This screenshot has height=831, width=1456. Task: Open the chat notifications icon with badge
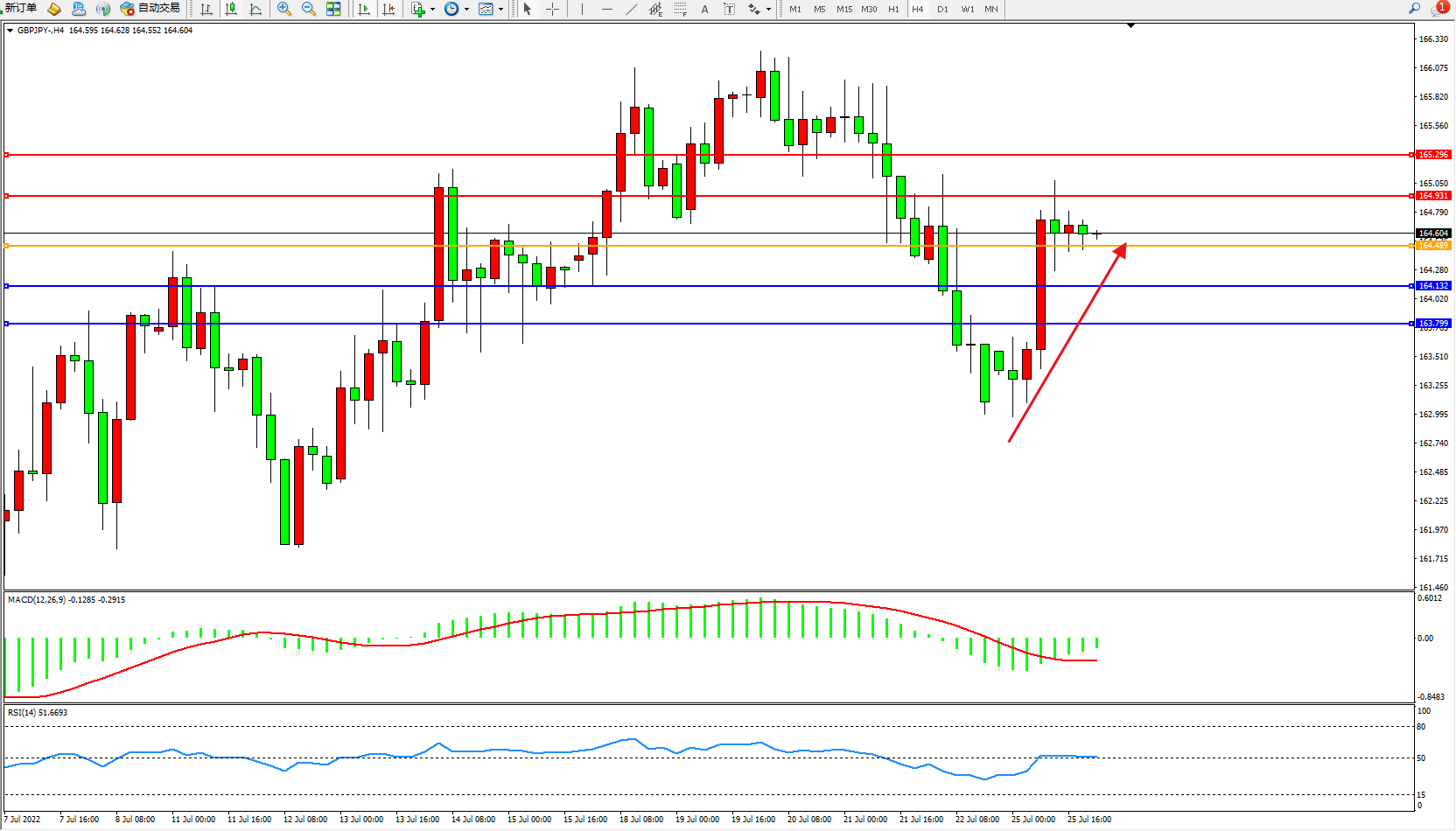coord(1439,9)
